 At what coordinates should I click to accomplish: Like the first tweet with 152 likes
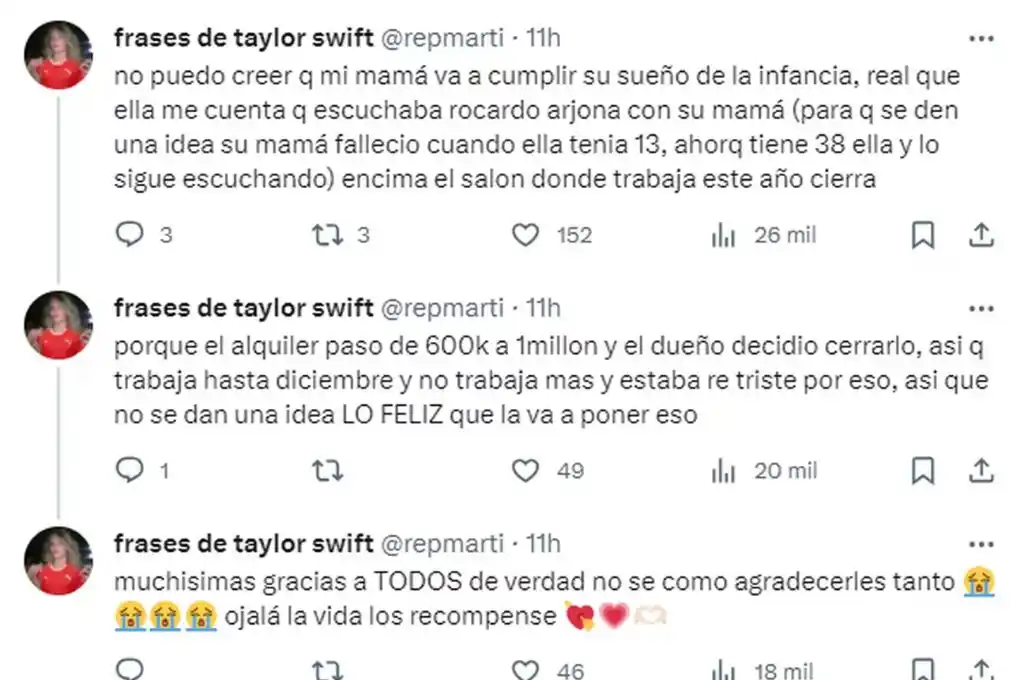coord(526,235)
